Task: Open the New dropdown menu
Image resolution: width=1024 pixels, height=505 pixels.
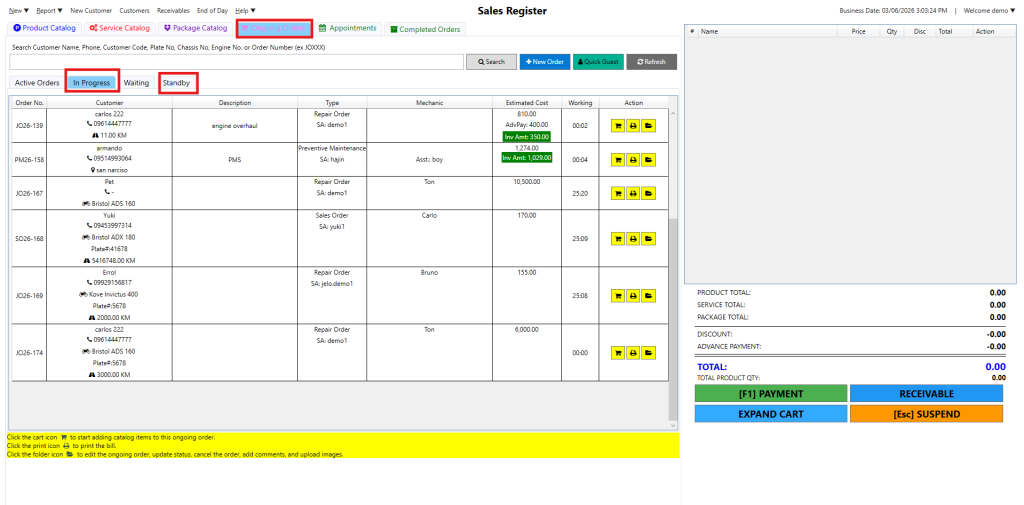Action: point(19,10)
